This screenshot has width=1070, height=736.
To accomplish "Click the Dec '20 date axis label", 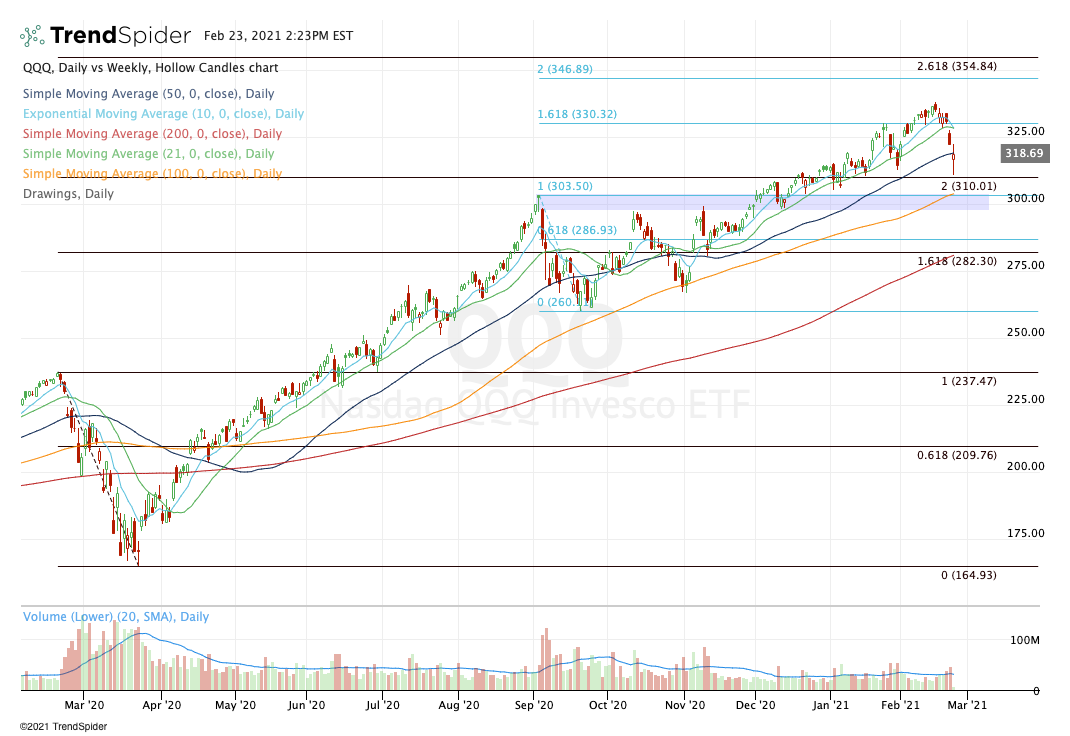I will (756, 705).
